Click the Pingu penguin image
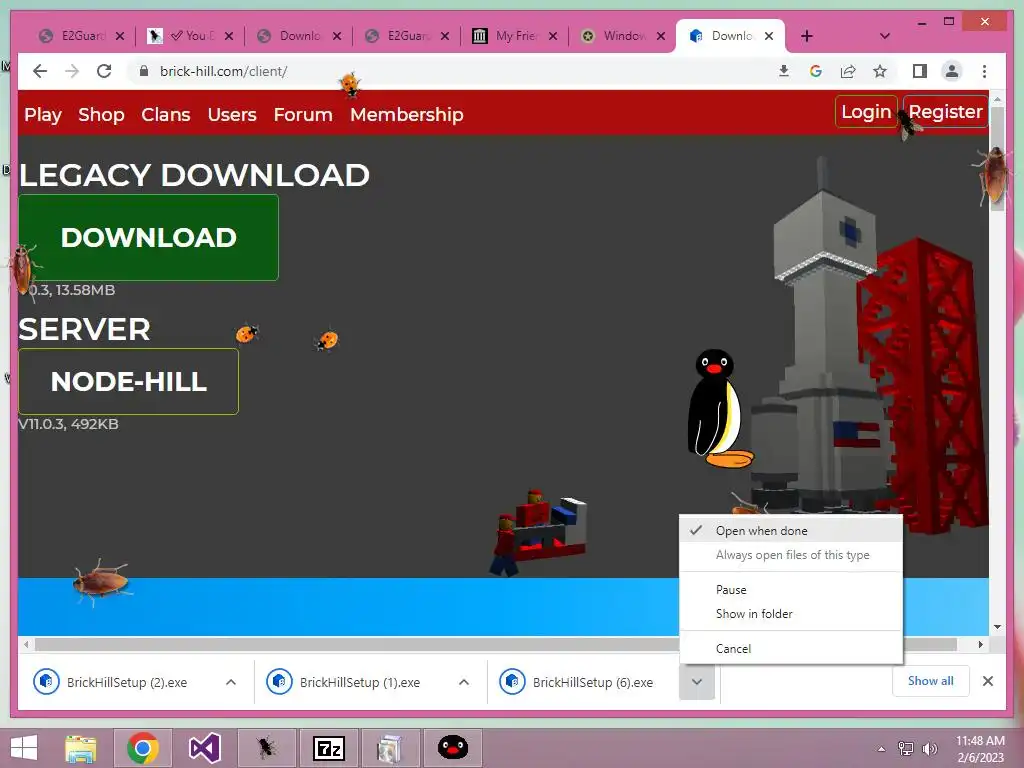Screen dimensions: 1024x768 point(719,409)
